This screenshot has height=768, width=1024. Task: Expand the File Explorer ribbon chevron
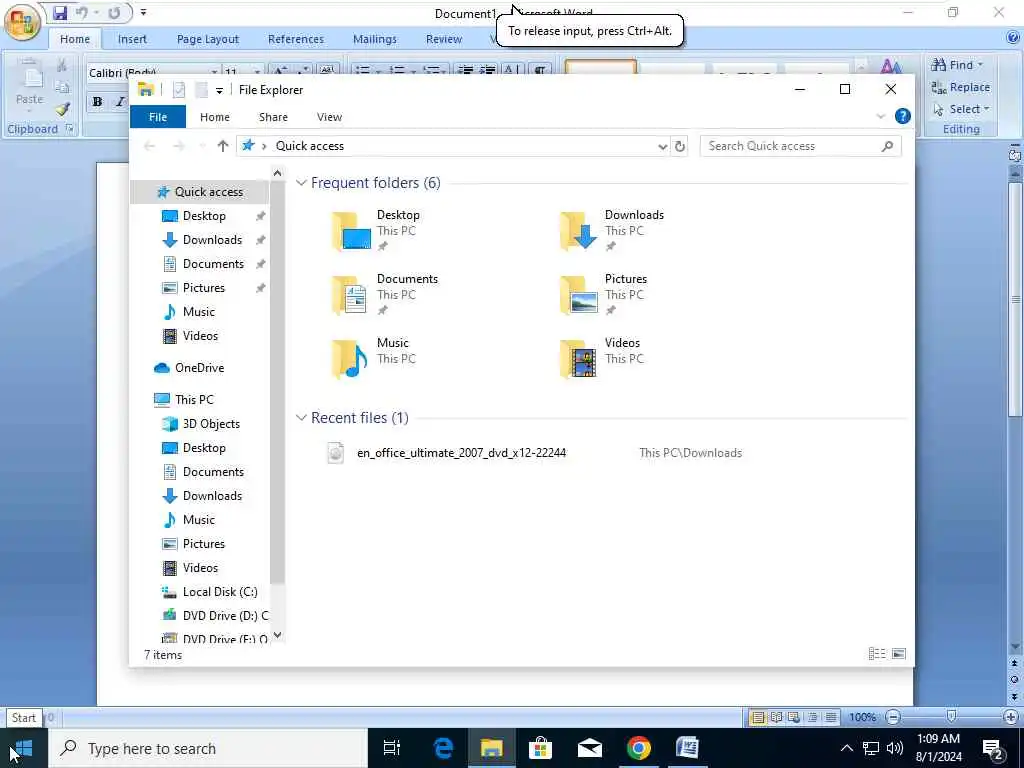coord(880,116)
